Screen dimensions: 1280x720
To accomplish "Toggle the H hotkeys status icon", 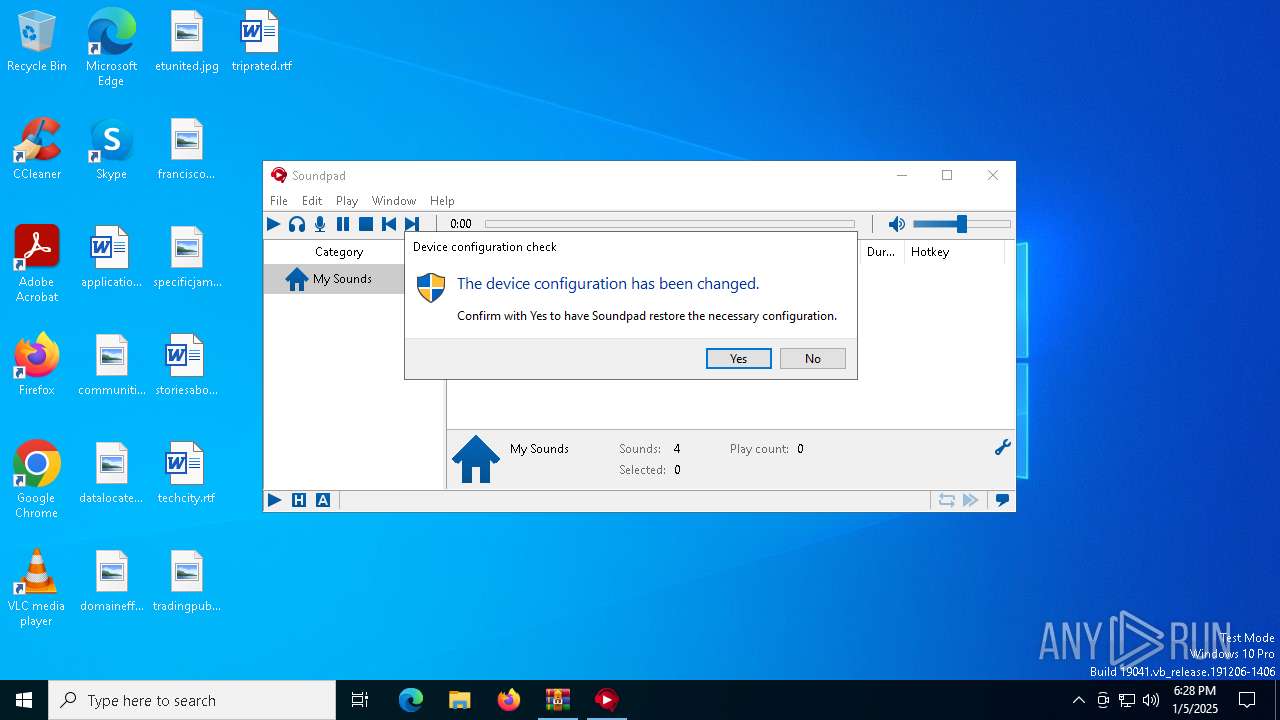I will 299,500.
